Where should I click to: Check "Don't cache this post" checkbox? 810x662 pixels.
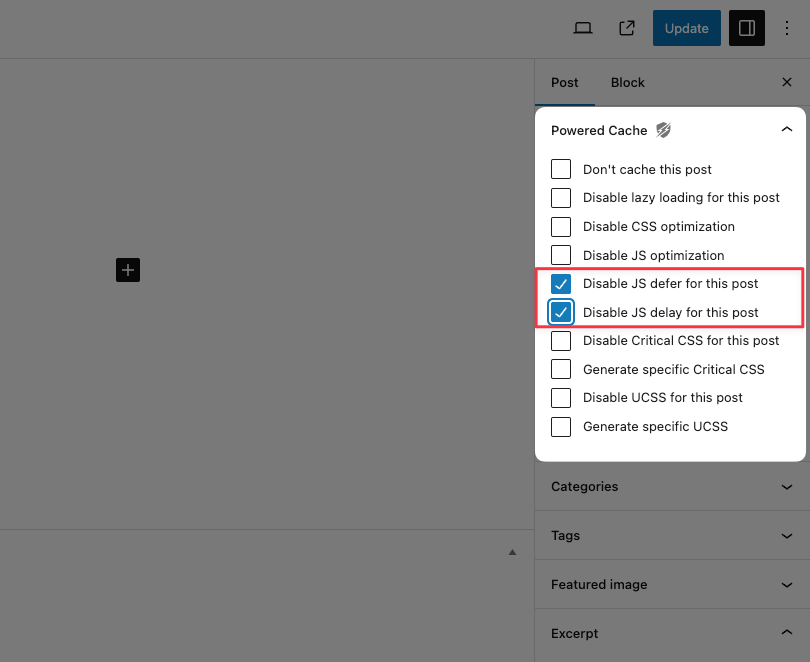tap(560, 169)
